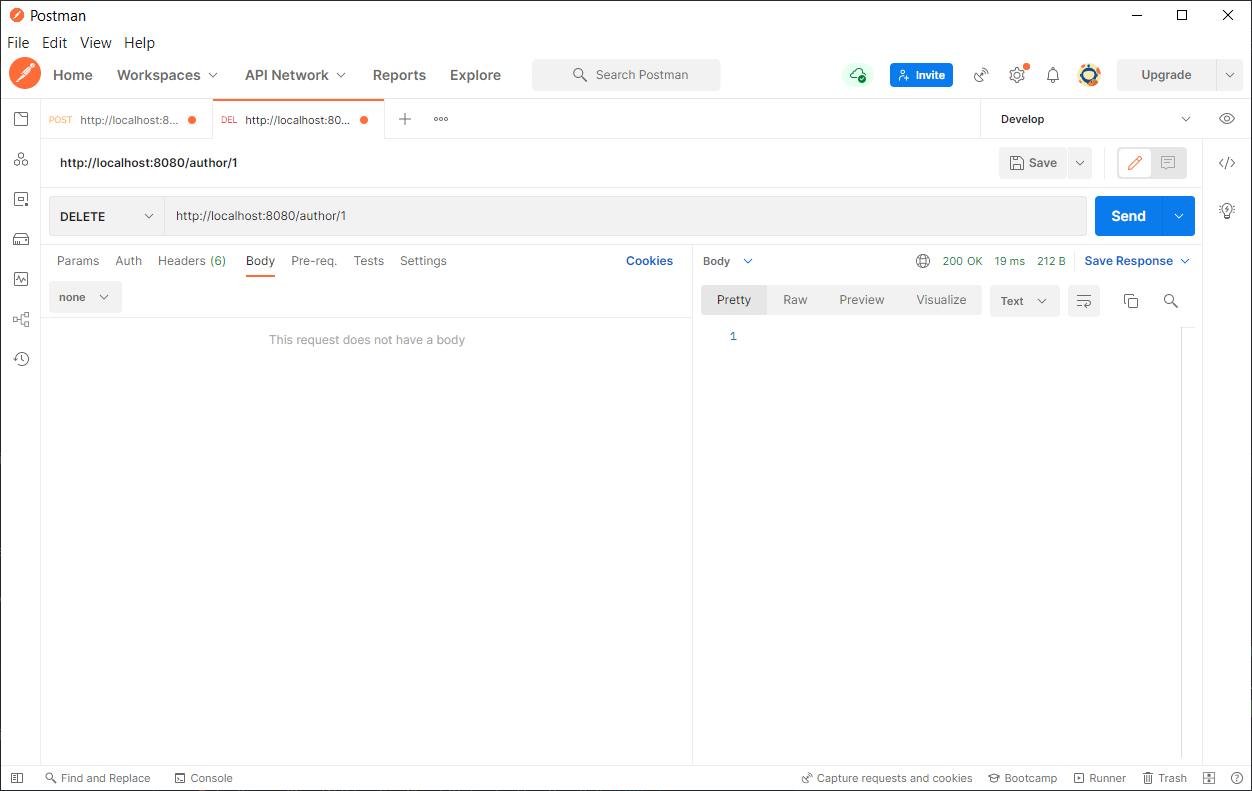Image resolution: width=1252 pixels, height=791 pixels.
Task: Expand the Send button dropdown arrow
Action: [1179, 216]
